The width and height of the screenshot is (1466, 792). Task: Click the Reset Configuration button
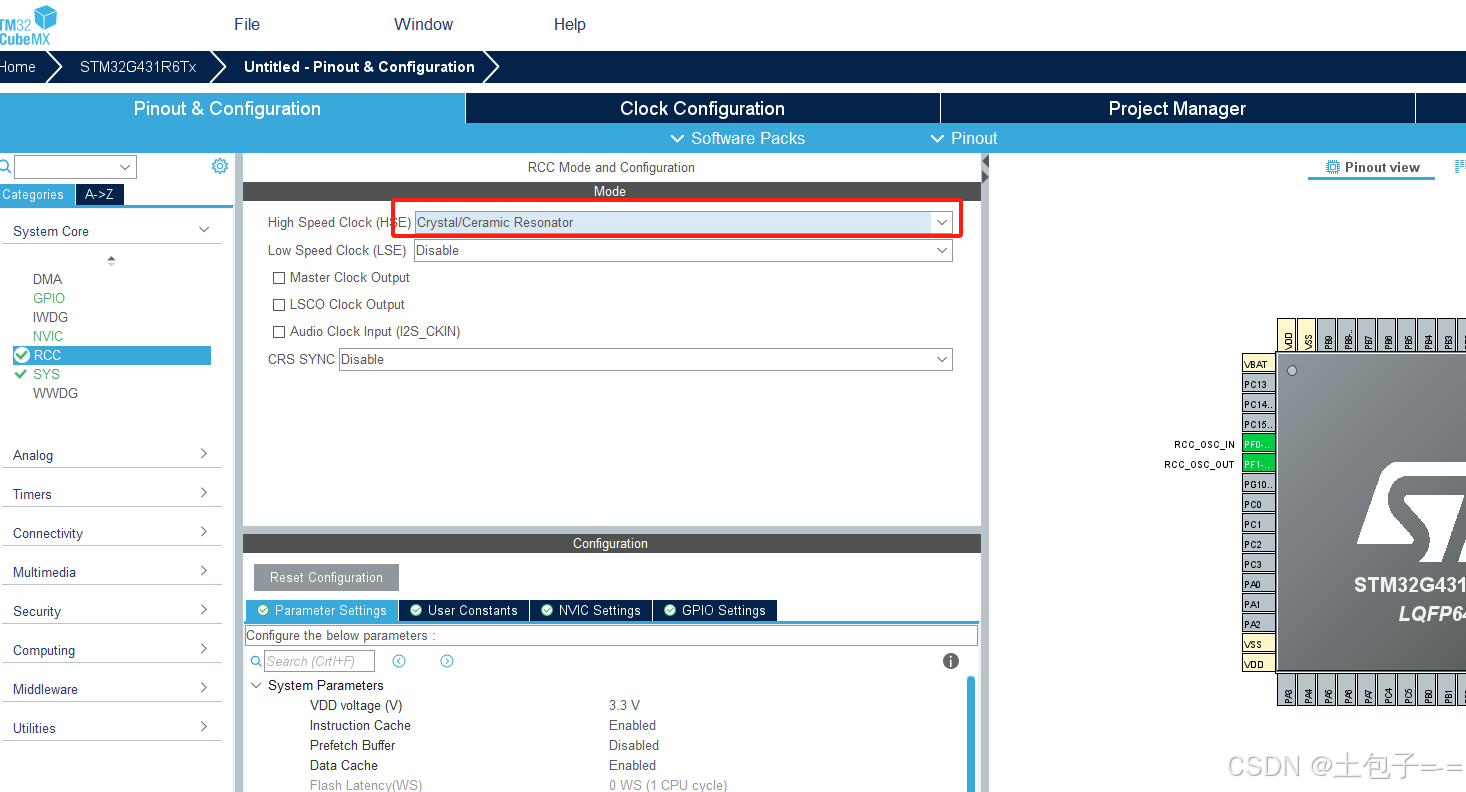326,577
